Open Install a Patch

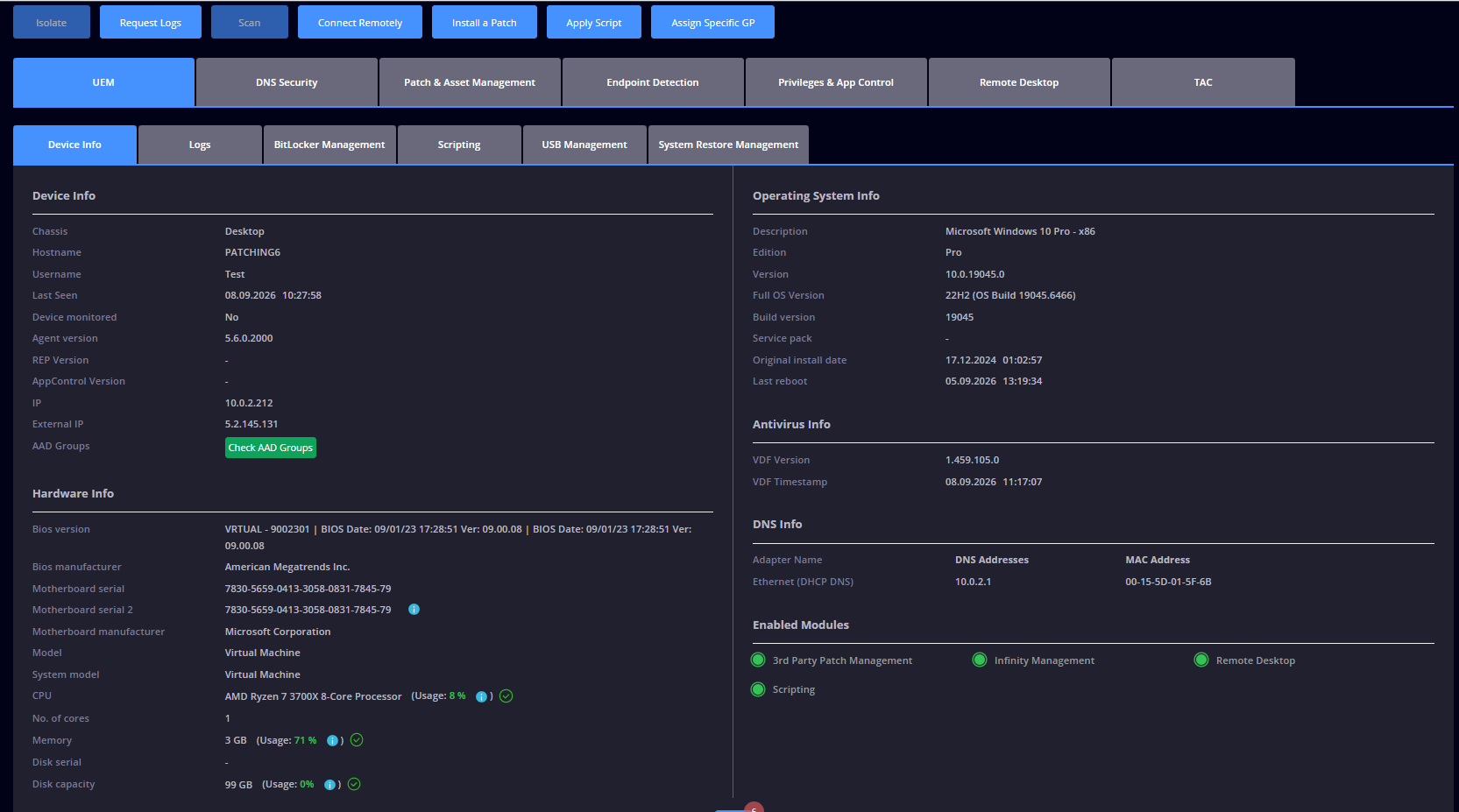tap(485, 22)
